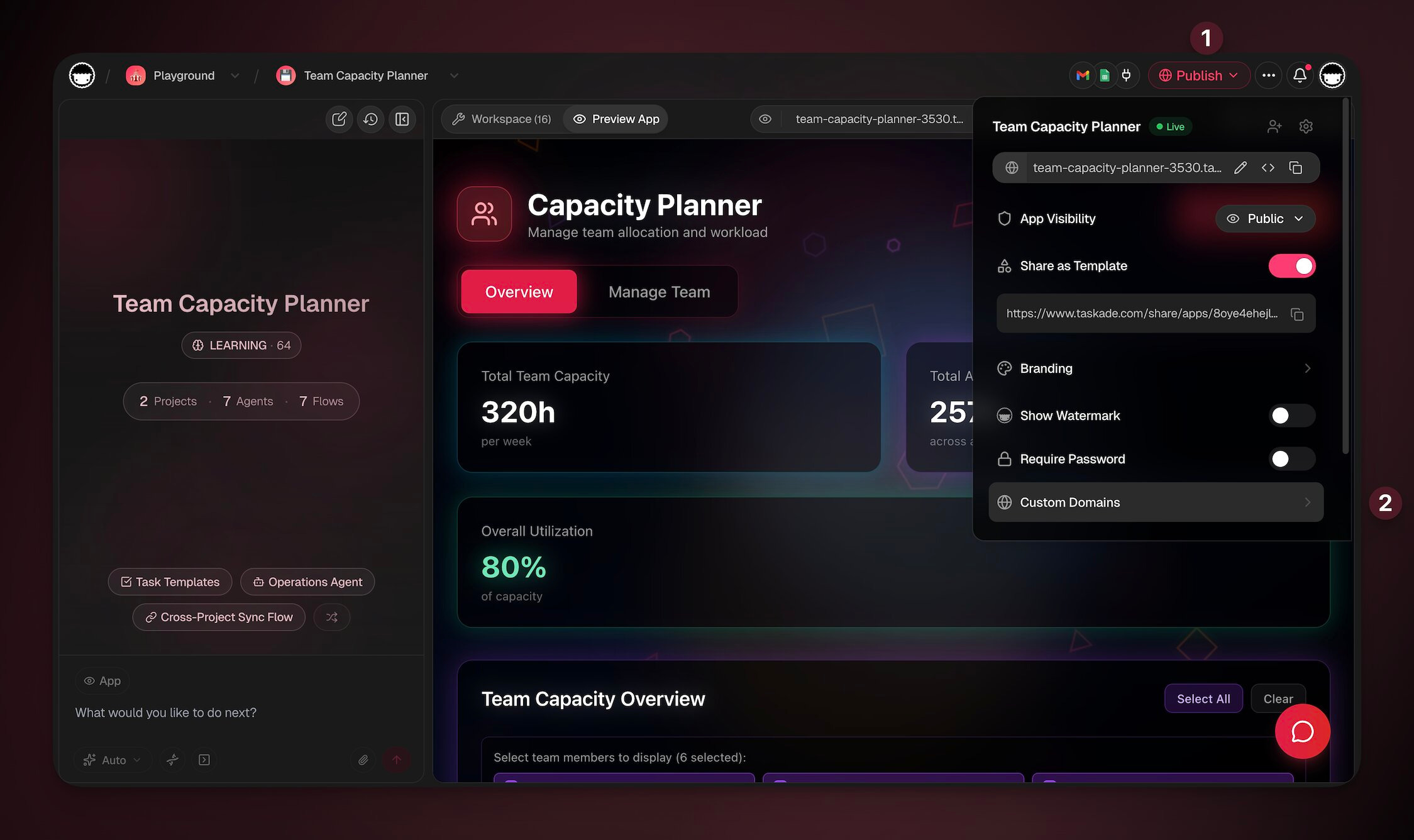The width and height of the screenshot is (1414, 840).
Task: Expand the Custom Domains row
Action: click(x=1156, y=502)
